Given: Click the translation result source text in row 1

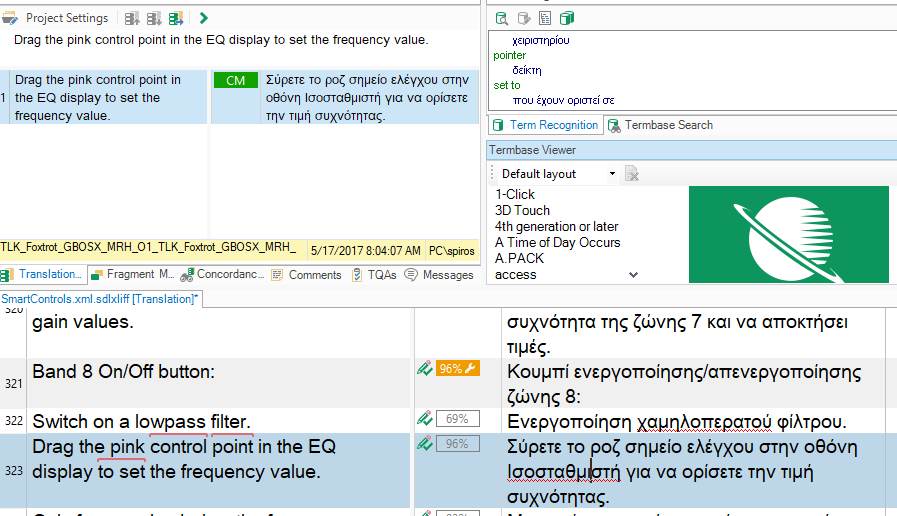Looking at the screenshot, I should pos(98,97).
